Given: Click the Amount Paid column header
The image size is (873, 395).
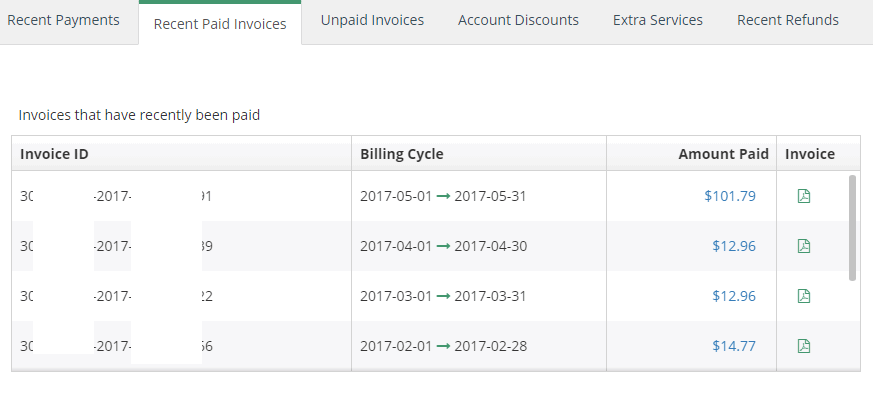Looking at the screenshot, I should pos(691,154).
